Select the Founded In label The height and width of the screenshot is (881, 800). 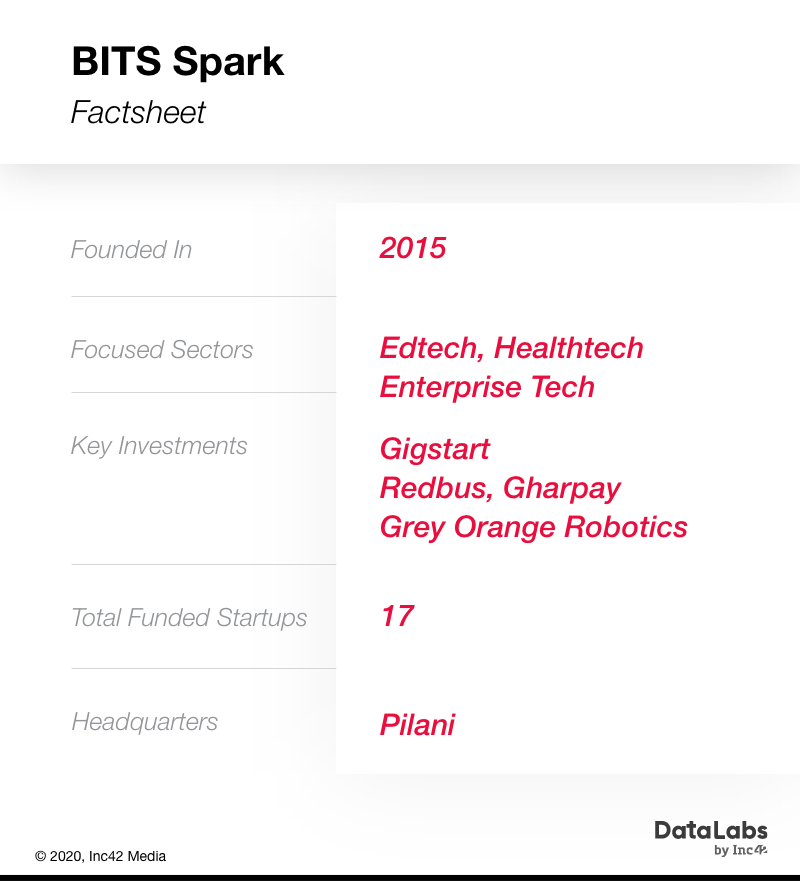(131, 249)
